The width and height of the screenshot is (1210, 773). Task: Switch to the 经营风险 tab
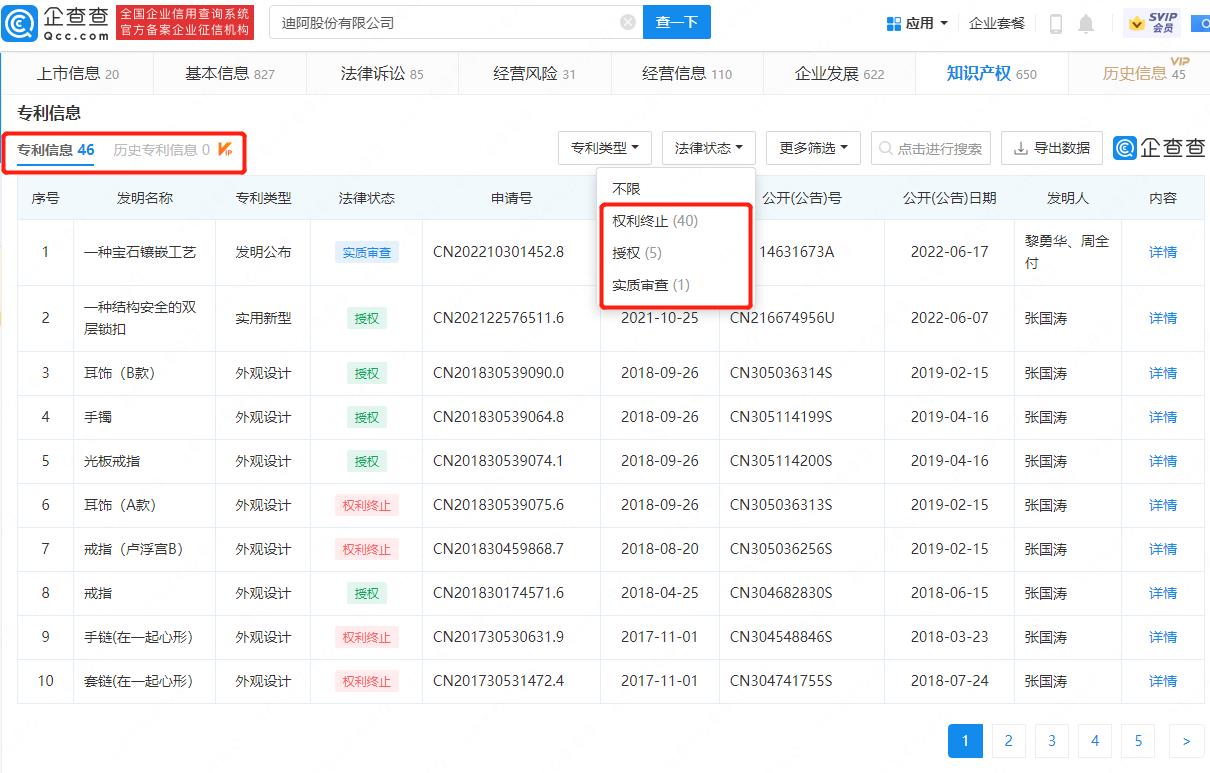point(534,73)
